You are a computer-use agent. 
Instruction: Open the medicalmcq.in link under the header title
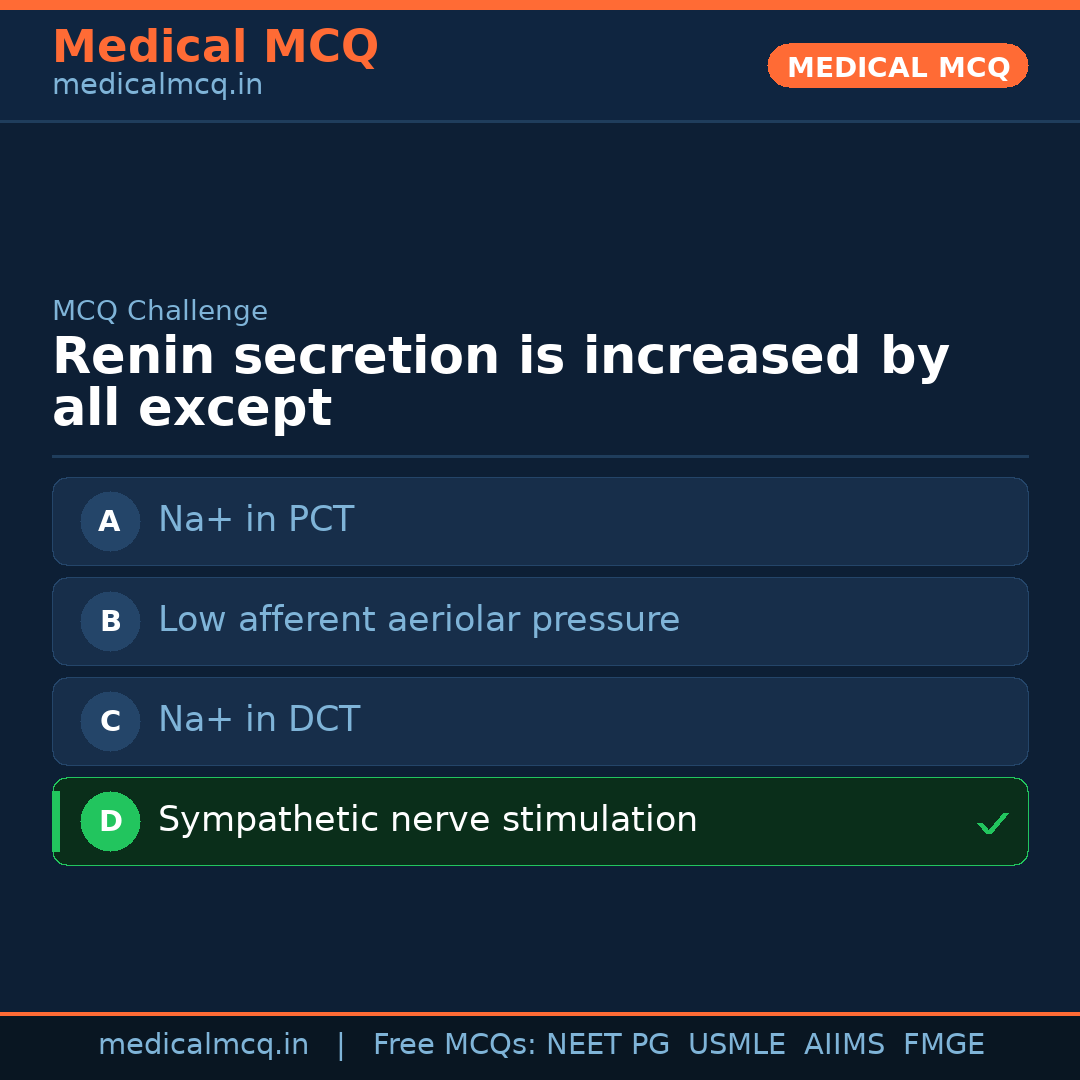[x=157, y=86]
